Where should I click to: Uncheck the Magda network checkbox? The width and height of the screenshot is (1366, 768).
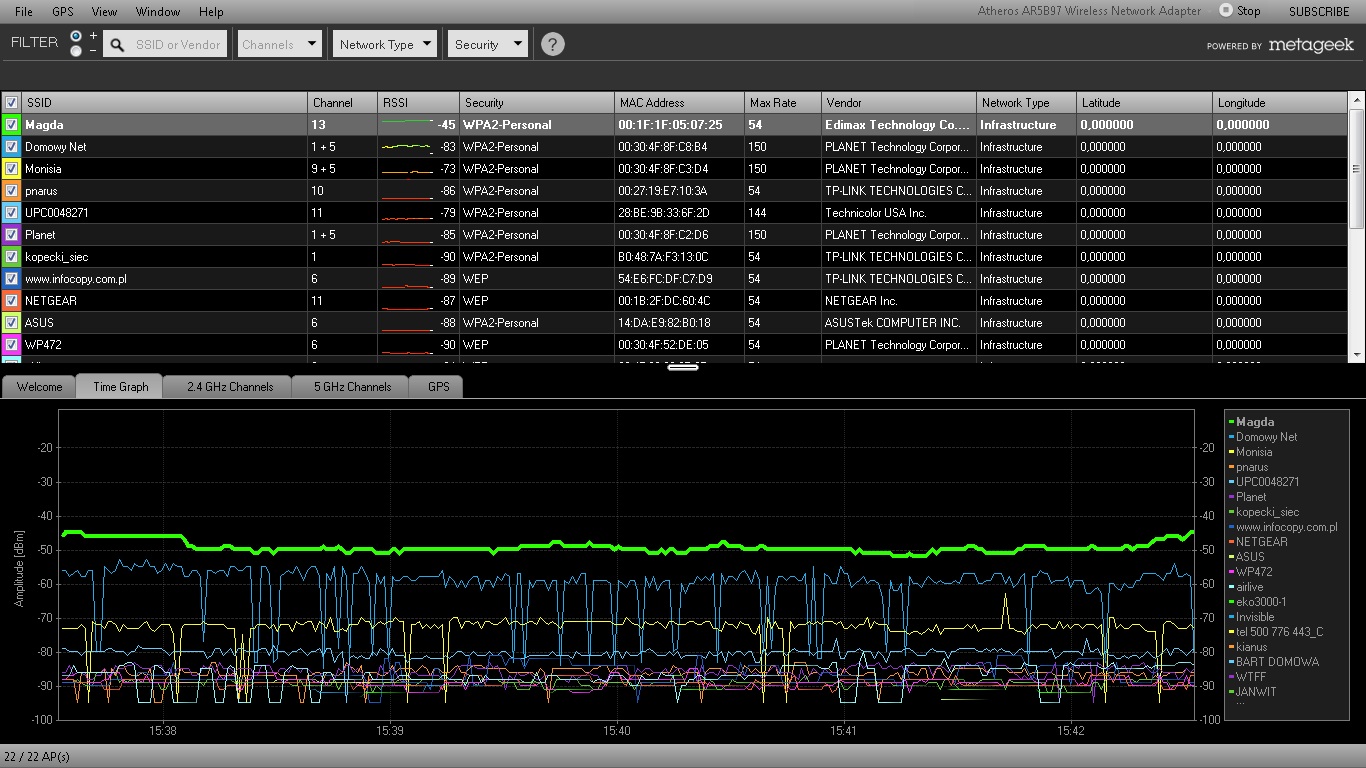tap(11, 125)
